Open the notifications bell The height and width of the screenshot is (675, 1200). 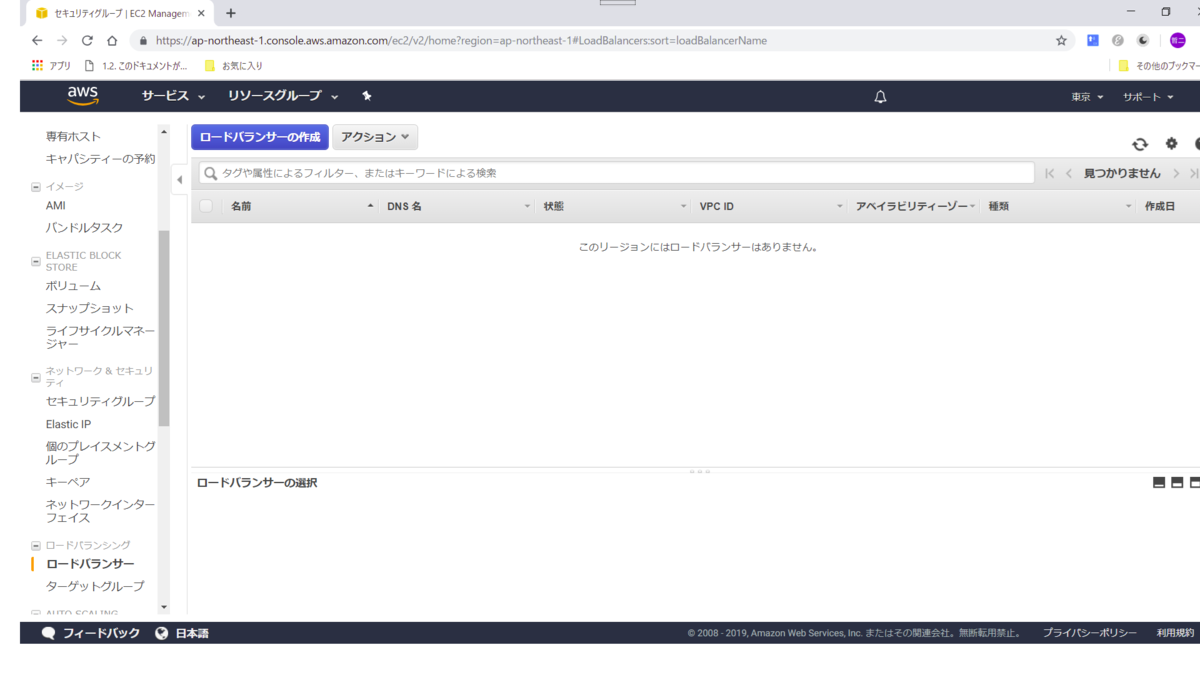(x=879, y=95)
